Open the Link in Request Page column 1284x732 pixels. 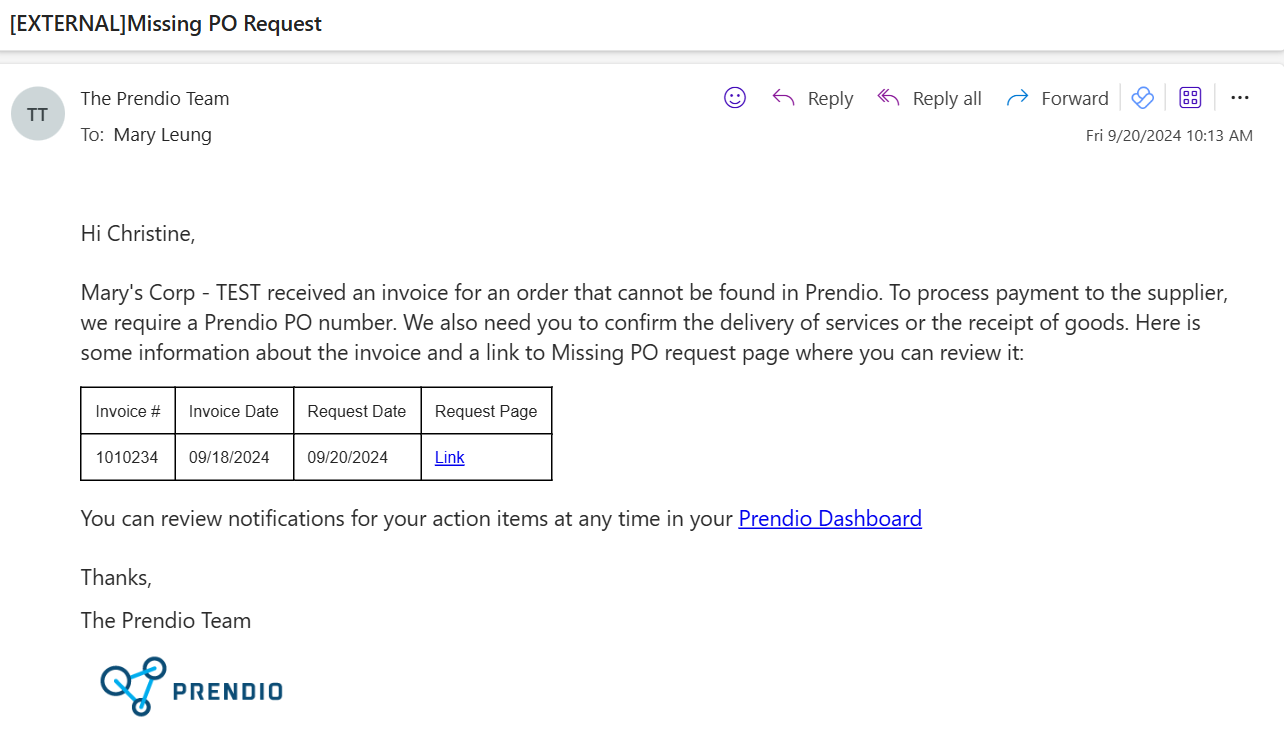coord(449,457)
